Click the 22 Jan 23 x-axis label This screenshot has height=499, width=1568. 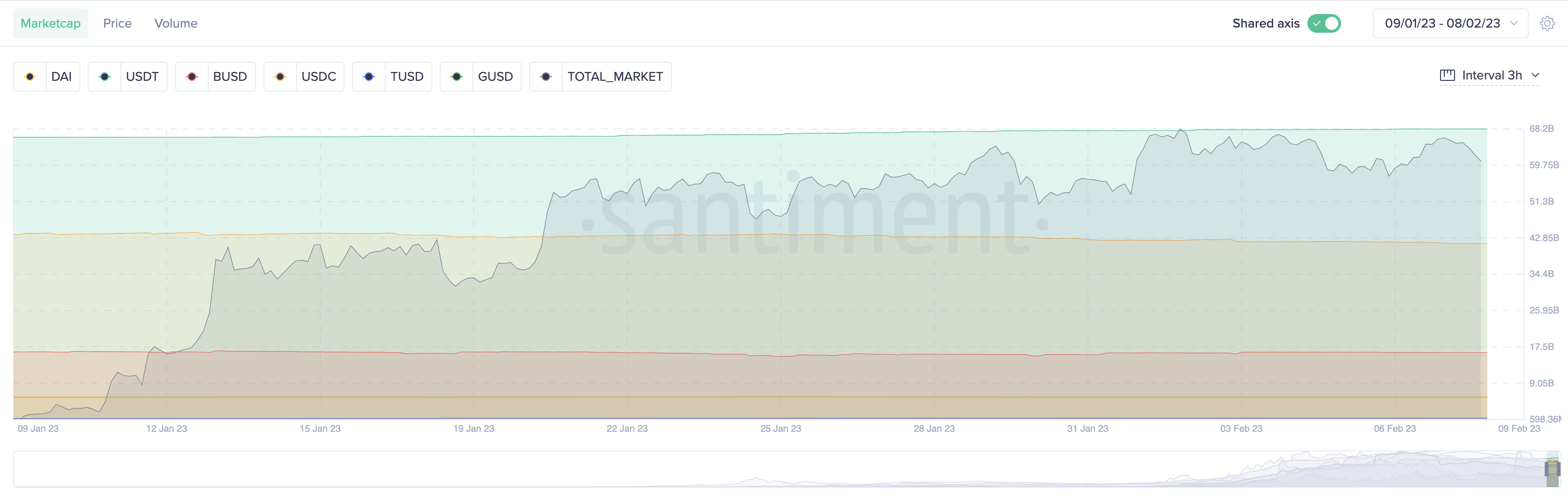click(x=627, y=428)
